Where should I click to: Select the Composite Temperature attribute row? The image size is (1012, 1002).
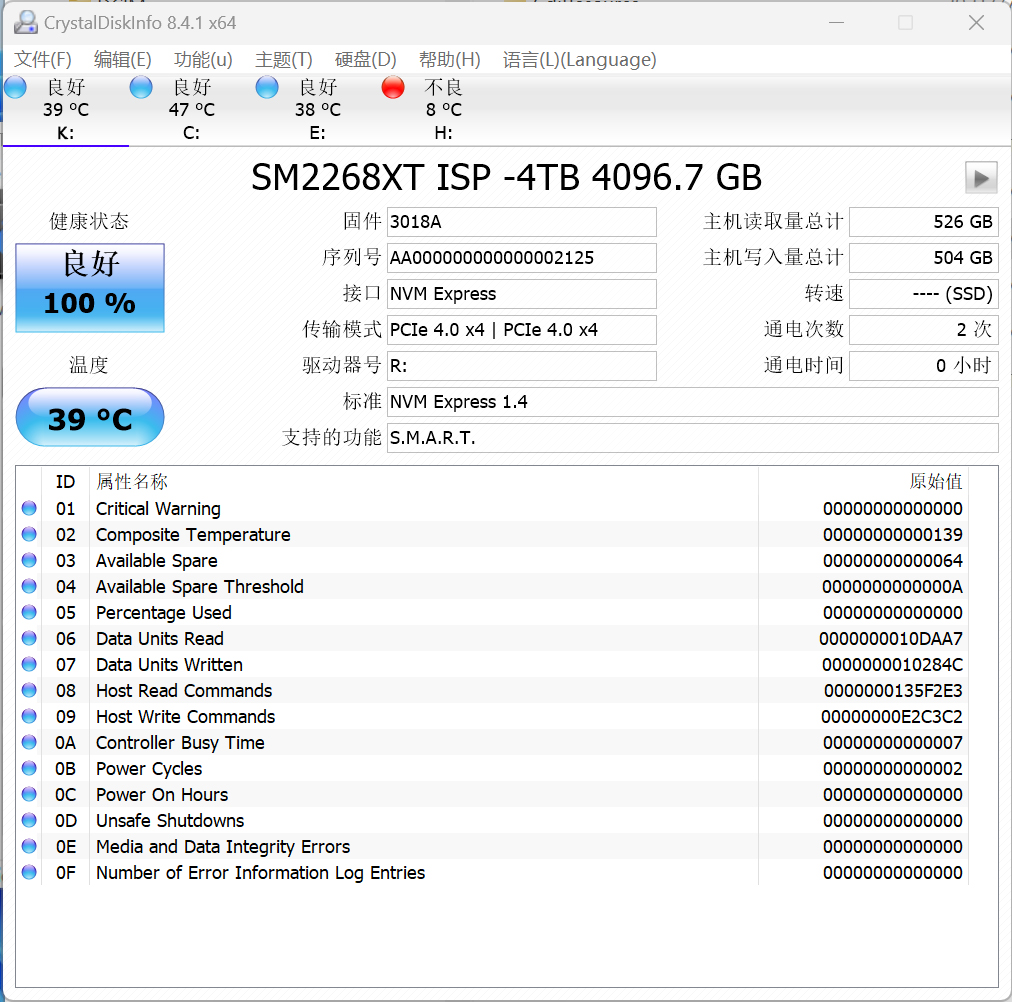[193, 535]
